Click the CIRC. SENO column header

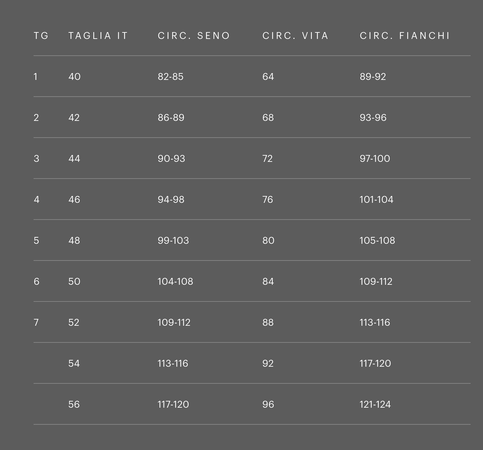[x=194, y=36]
